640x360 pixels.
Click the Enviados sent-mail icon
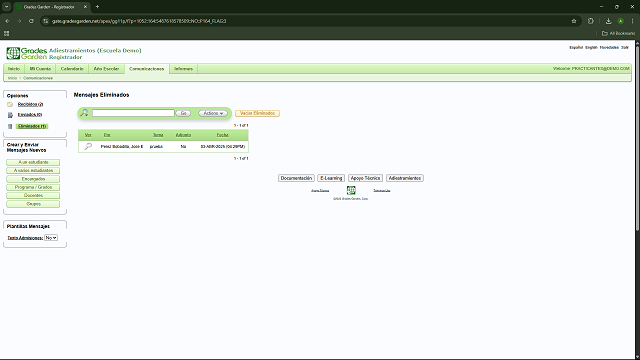(10, 115)
